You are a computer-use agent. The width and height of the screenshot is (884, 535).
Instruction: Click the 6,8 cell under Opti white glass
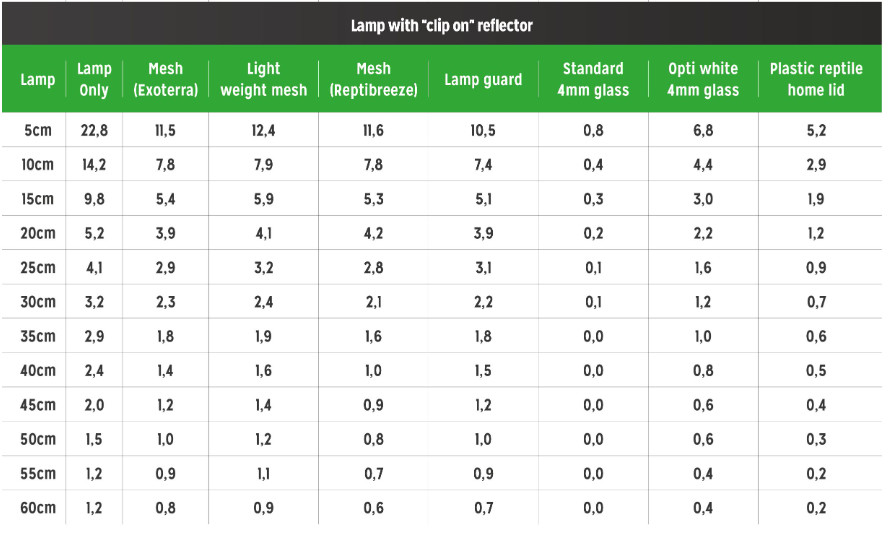(703, 130)
